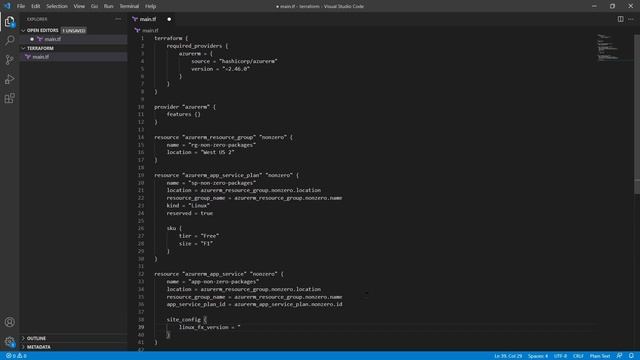Select main.tf in the TERRAFORM folder

(73, 57)
